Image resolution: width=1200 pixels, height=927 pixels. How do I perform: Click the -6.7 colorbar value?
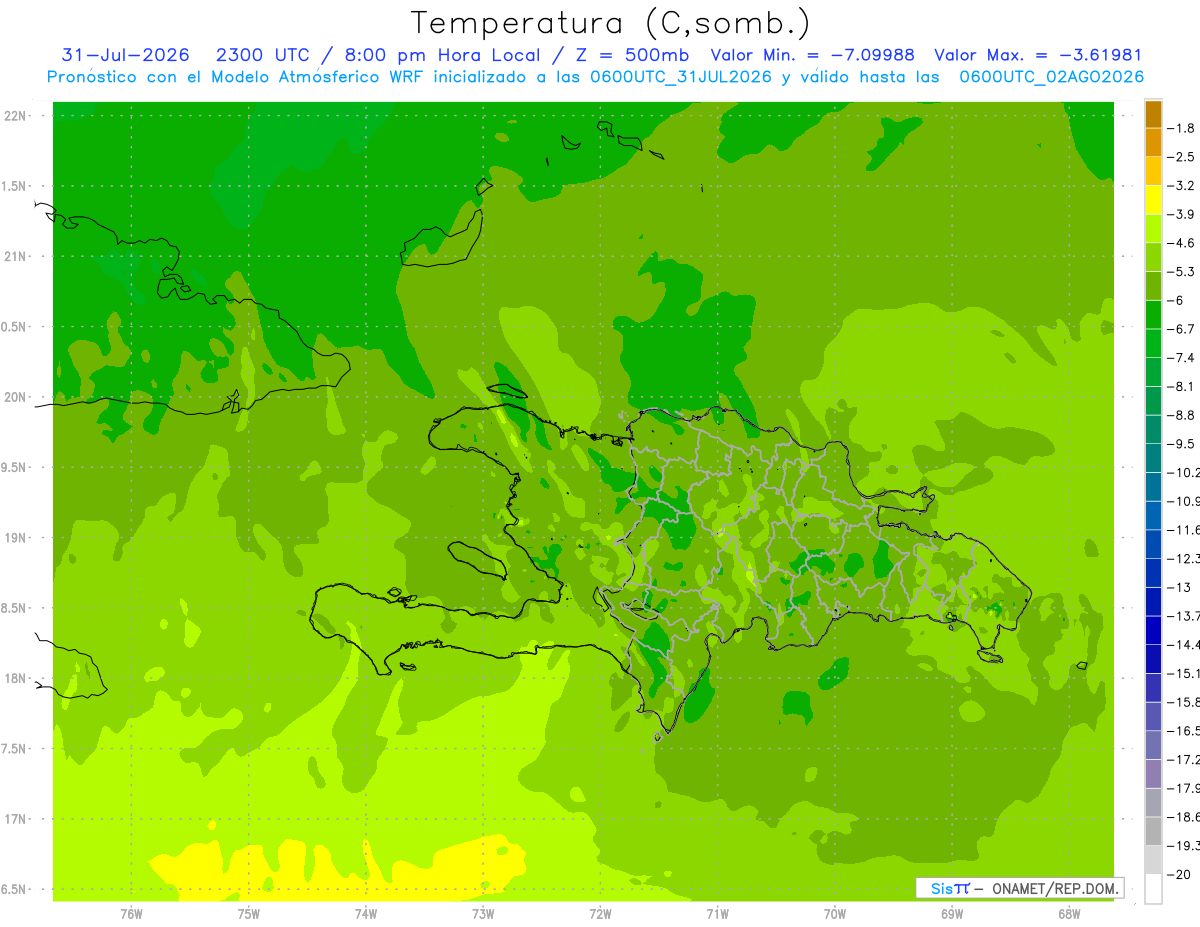[x=1183, y=329]
